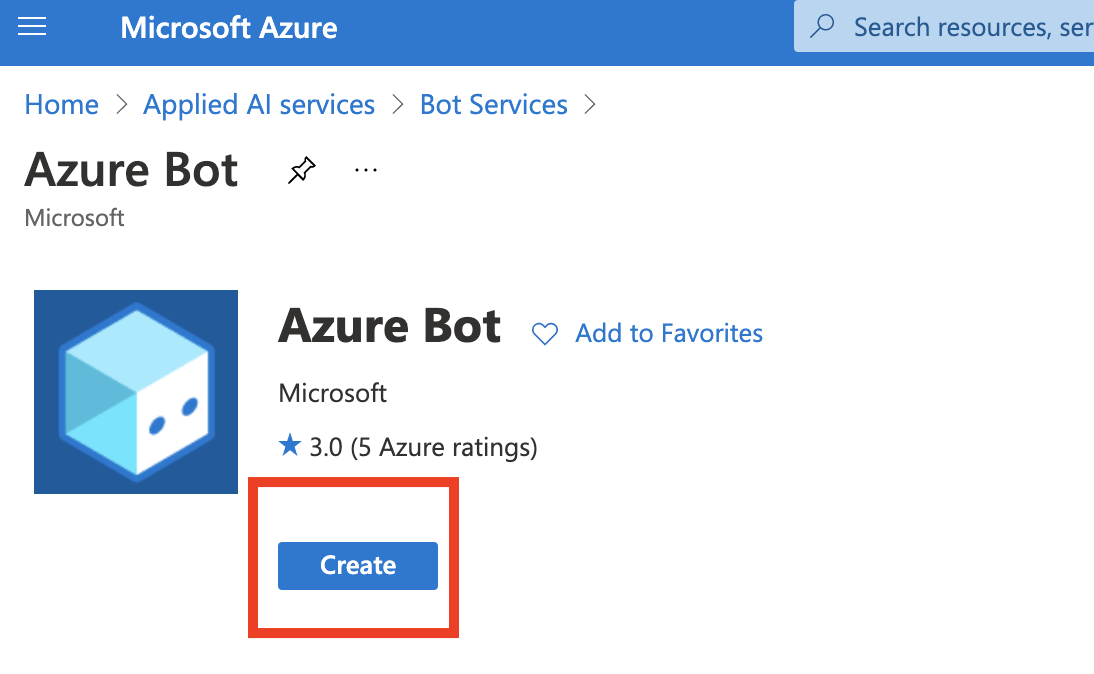Open the Azure ratings link
Viewport: 1094px width, 674px height.
423,446
